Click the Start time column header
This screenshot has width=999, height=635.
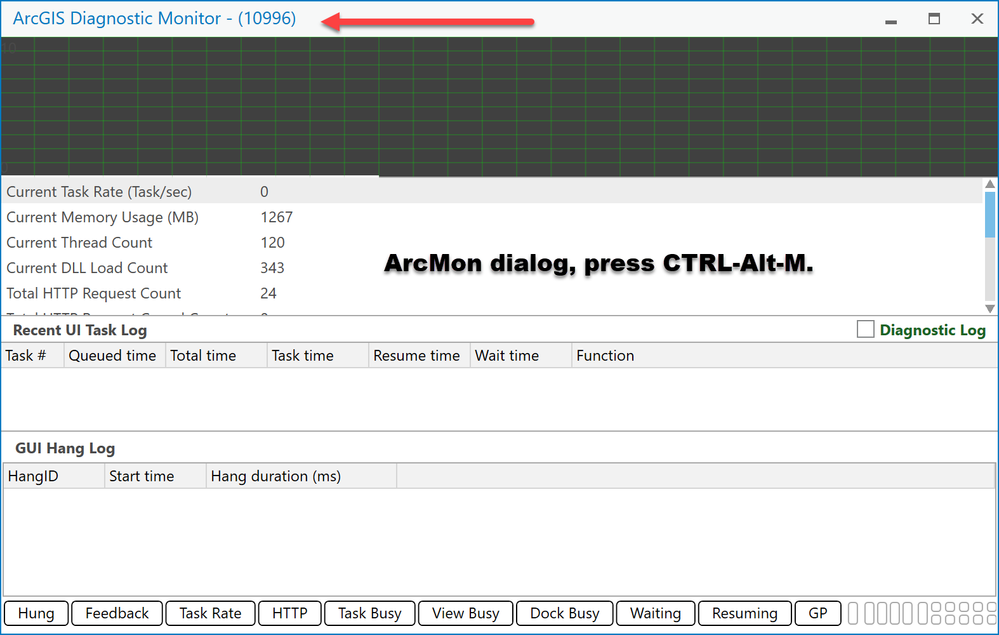coord(155,476)
